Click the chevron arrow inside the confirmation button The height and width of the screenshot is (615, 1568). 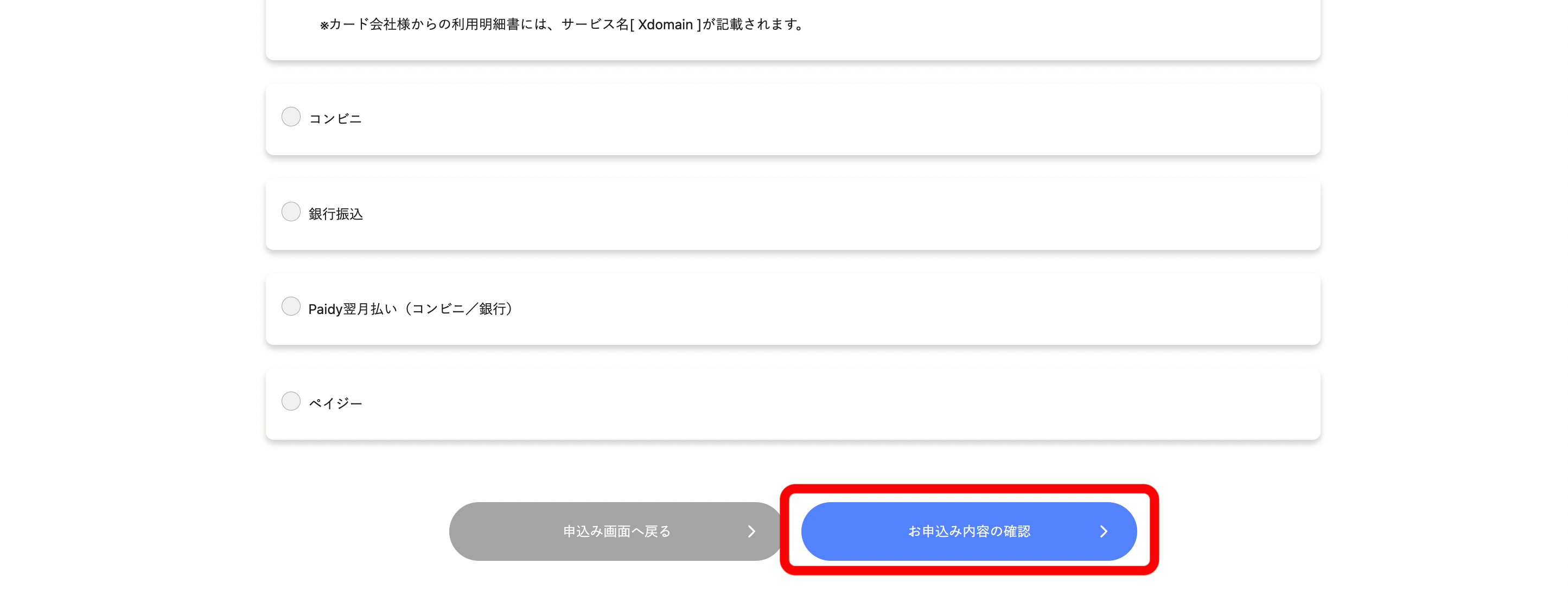tap(1104, 530)
